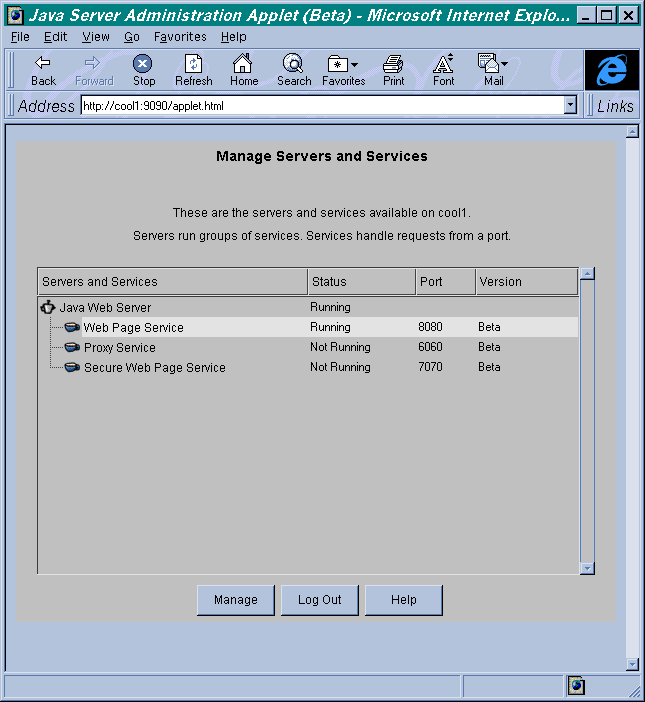Viewport: 645px width, 702px height.
Task: Expand the Address bar history dropdown
Action: [x=570, y=106]
